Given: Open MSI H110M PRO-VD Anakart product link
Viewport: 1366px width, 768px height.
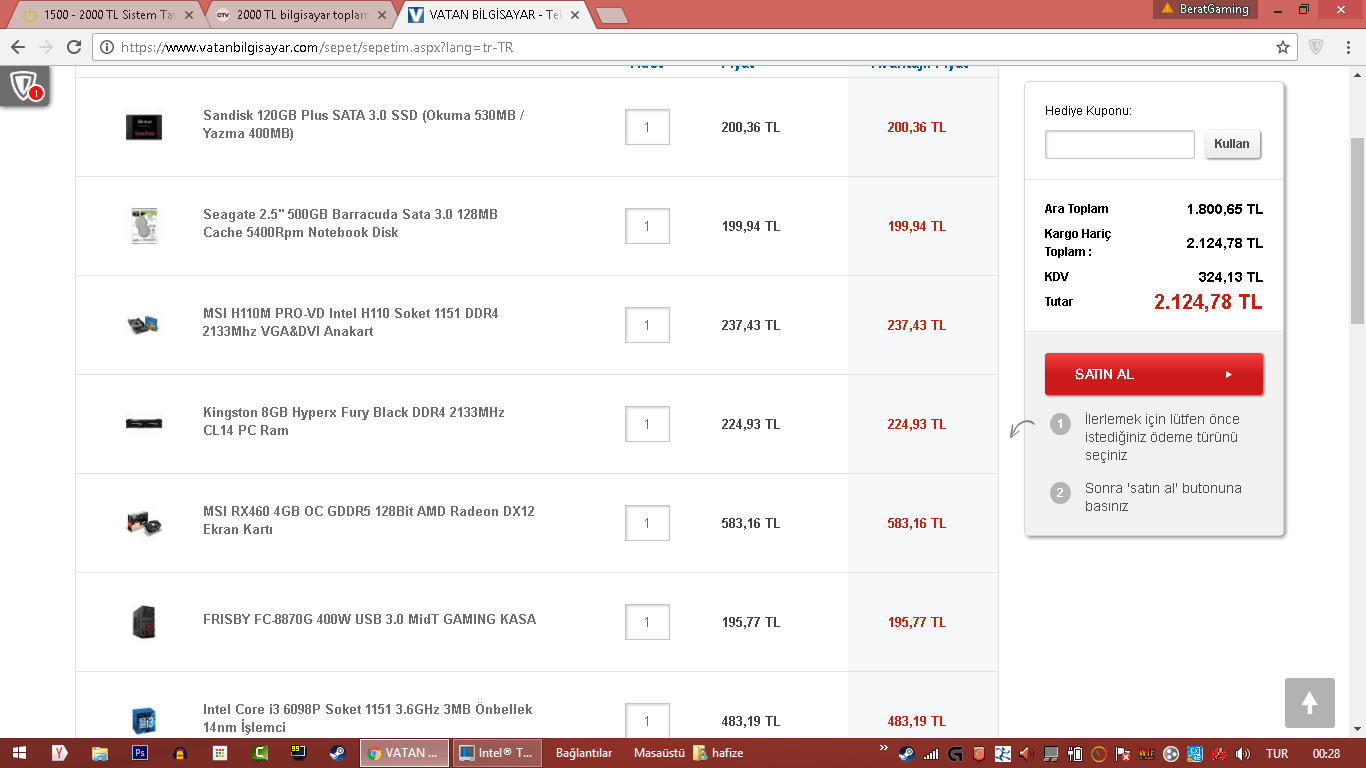Looking at the screenshot, I should click(x=350, y=322).
